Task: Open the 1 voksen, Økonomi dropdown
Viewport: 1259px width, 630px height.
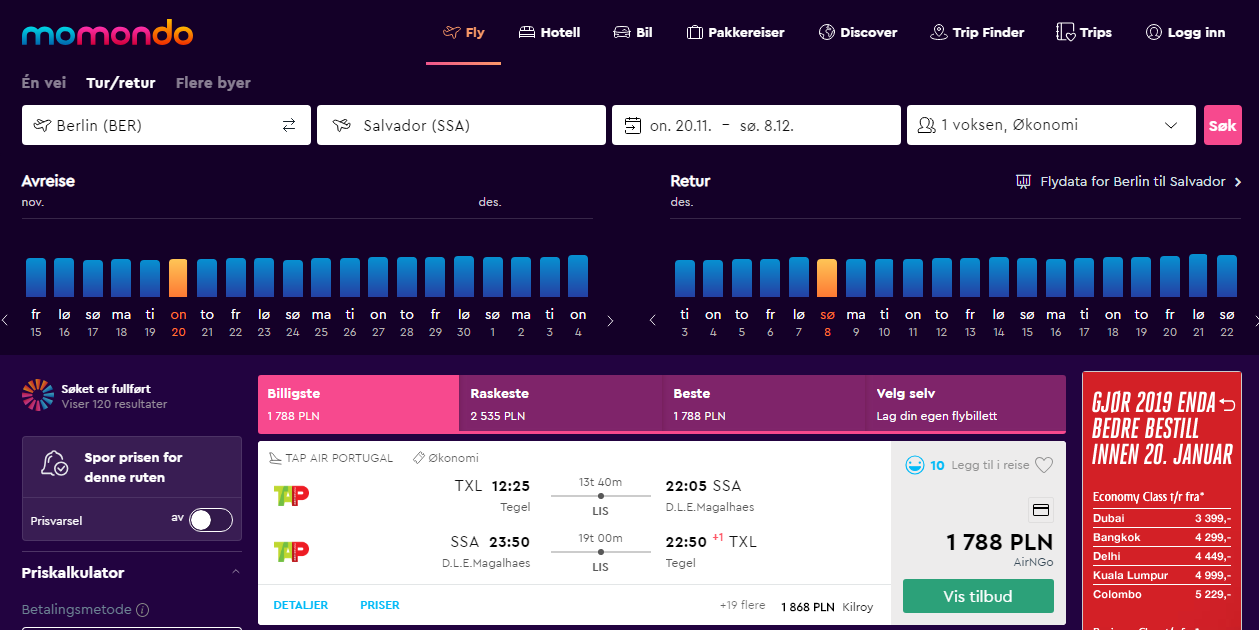Action: [1051, 125]
